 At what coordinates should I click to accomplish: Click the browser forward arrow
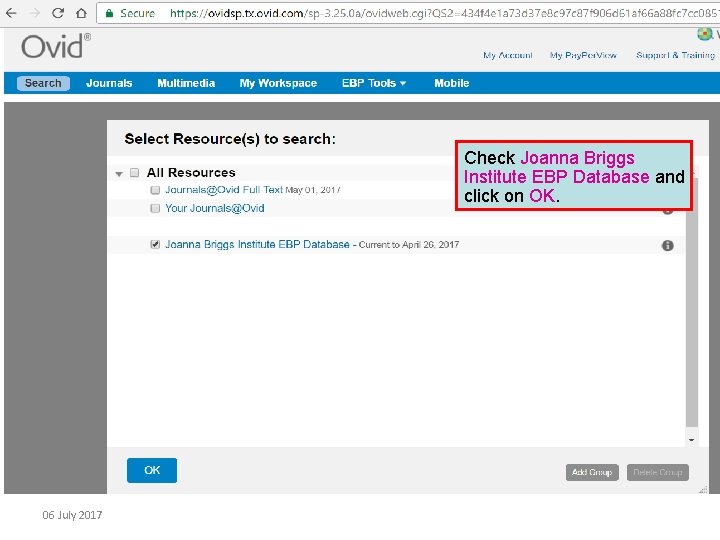pyautogui.click(x=34, y=13)
